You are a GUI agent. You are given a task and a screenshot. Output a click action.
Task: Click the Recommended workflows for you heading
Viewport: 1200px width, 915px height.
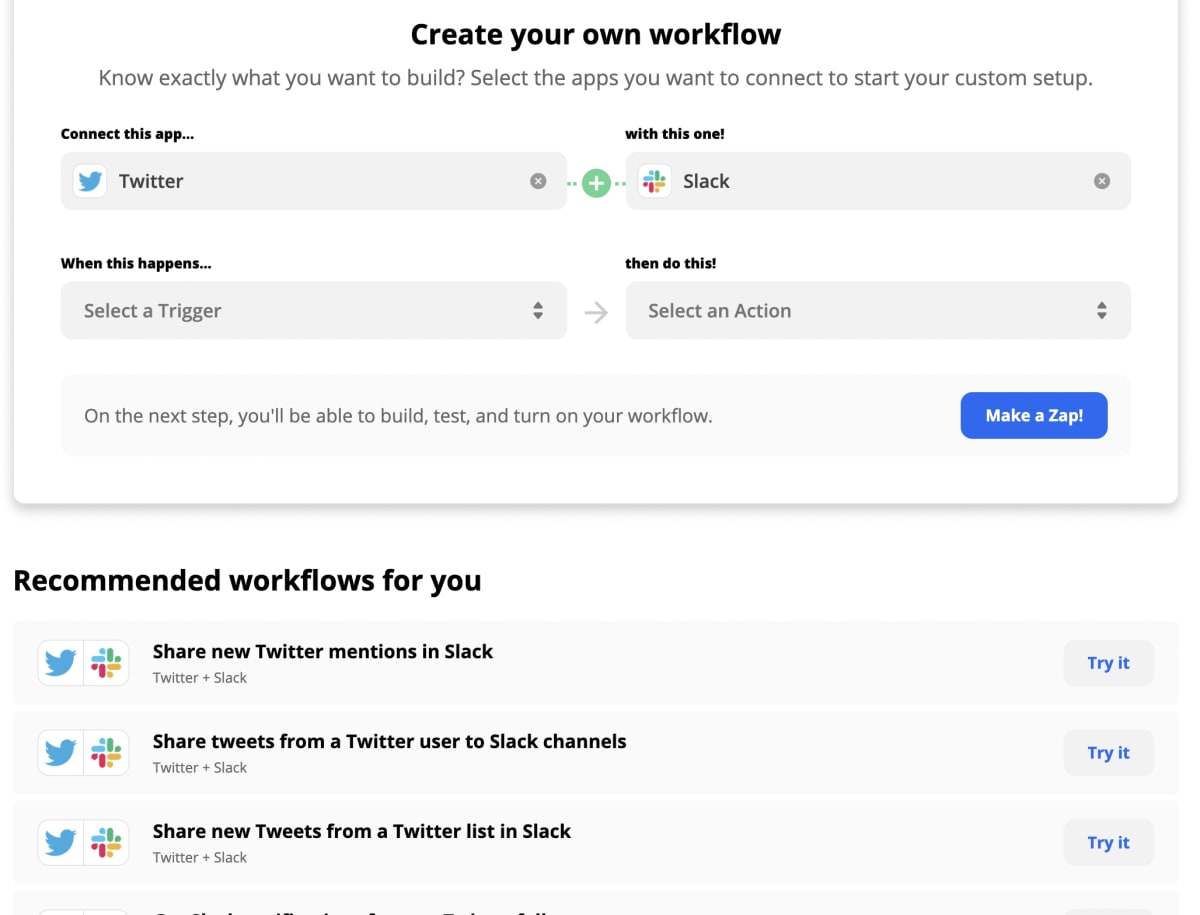click(247, 580)
